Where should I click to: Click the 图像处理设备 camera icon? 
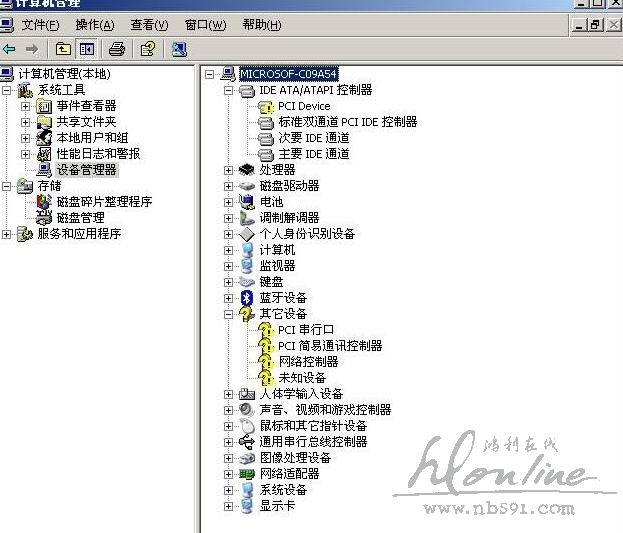pyautogui.click(x=247, y=458)
